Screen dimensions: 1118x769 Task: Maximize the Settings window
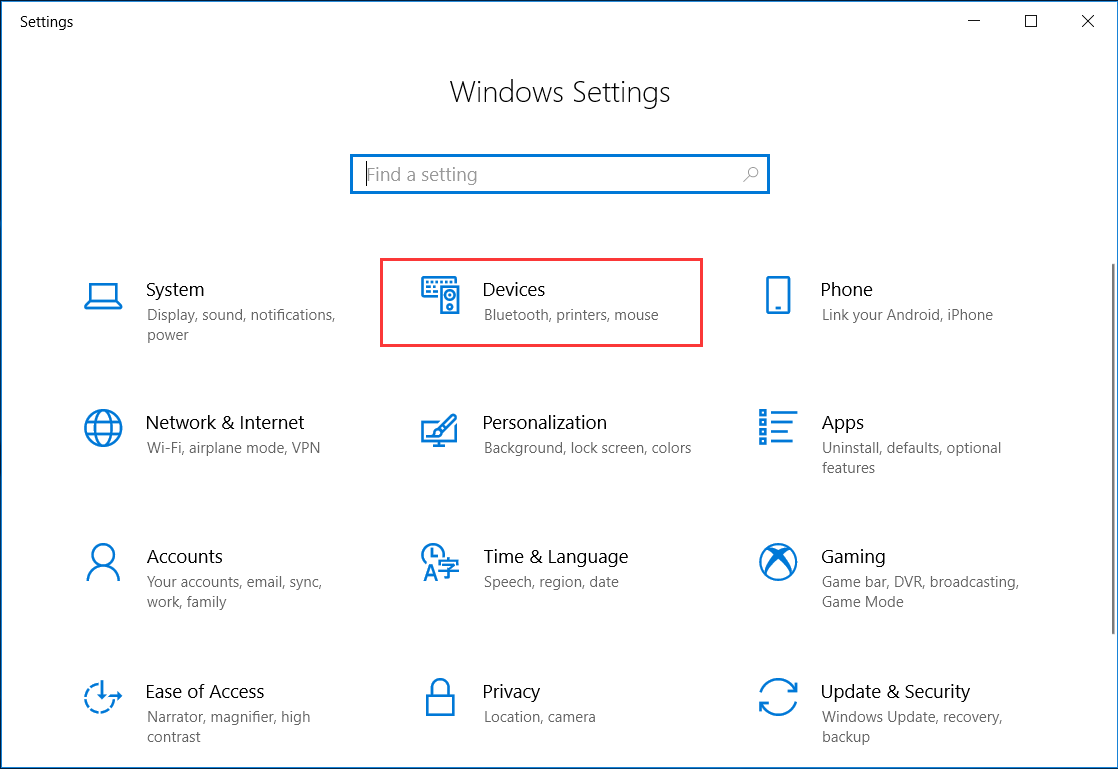[1031, 21]
